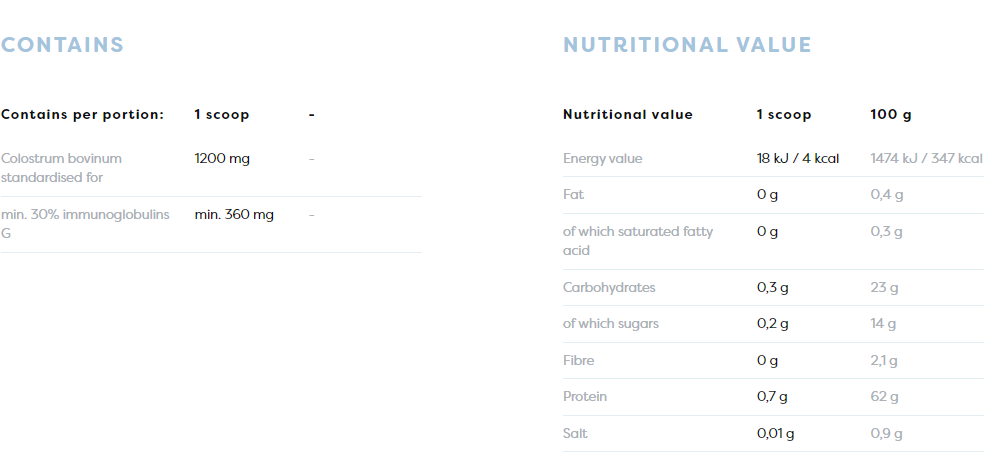This screenshot has height=476, width=1002.
Task: Click the CONTAINS section heading
Action: coord(62,45)
